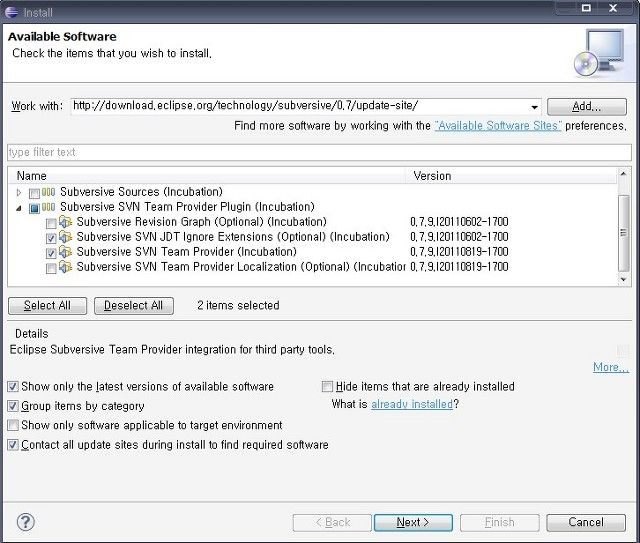Close the Install dialog window
Image resolution: width=640 pixels, height=543 pixels.
[613, 8]
